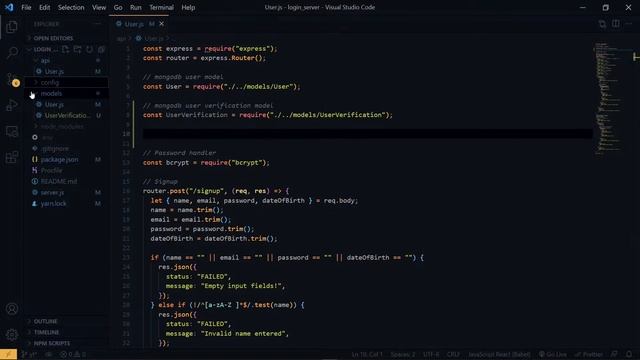Screen dimensions: 640x360
Task: Open the Edit menu
Action: [x=44, y=7]
